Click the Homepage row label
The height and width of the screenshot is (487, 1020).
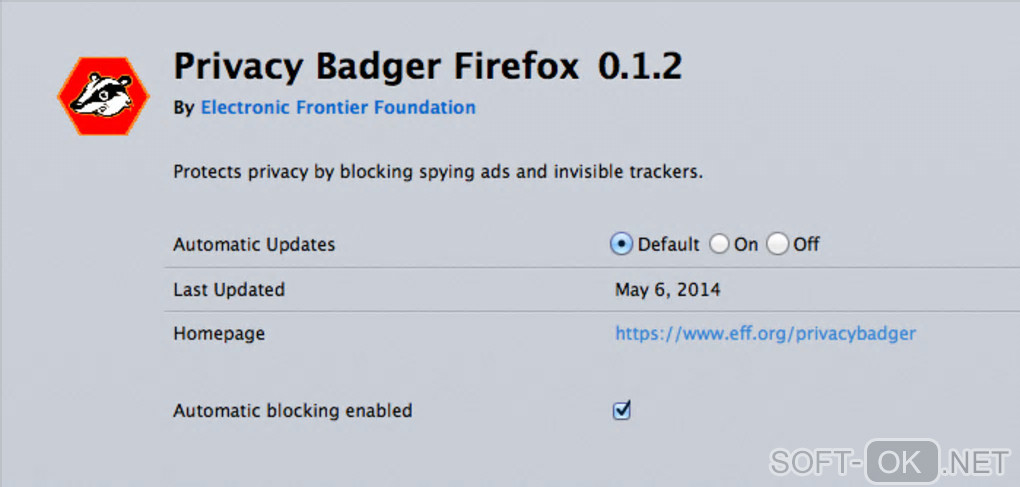click(219, 333)
